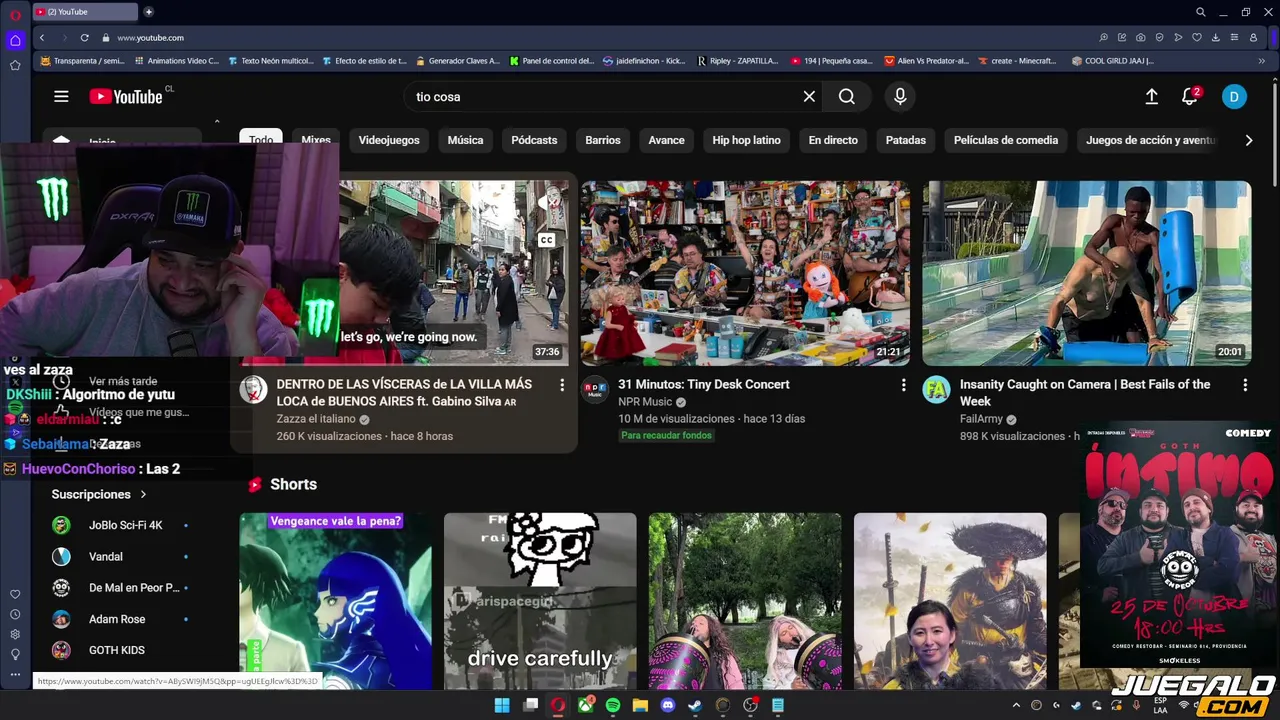Select the En directo filter chip
1280x720 pixels.
pos(833,140)
